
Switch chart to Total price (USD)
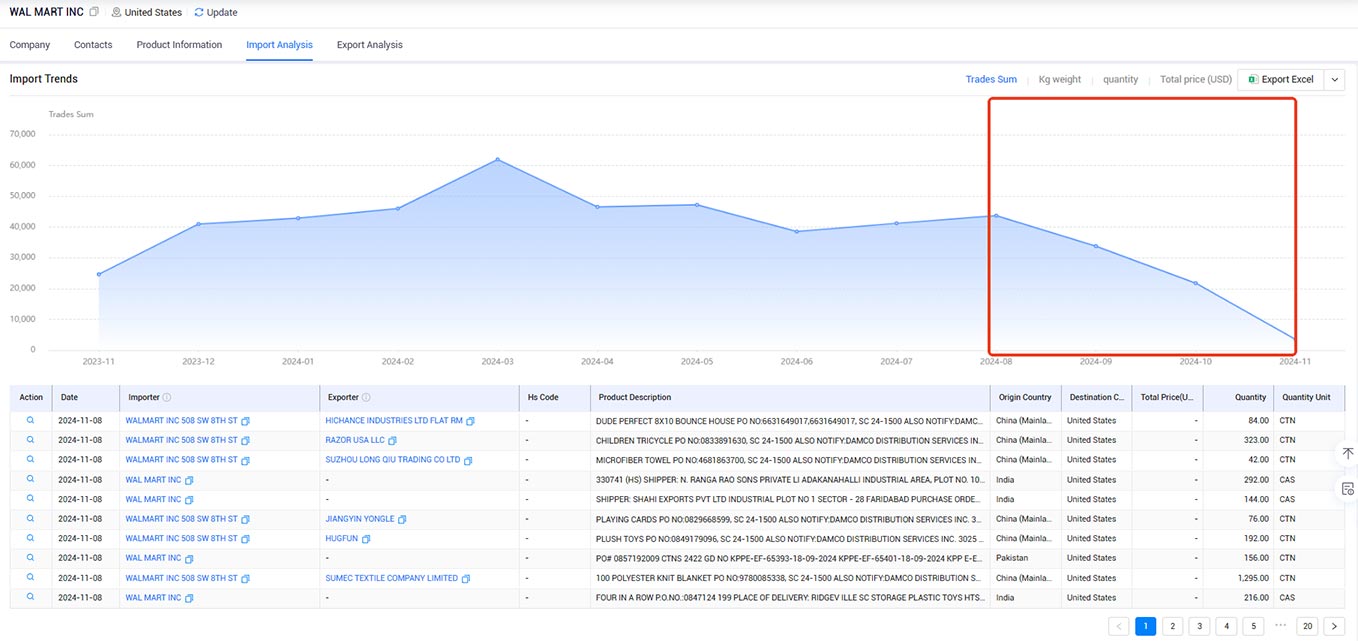(1196, 79)
